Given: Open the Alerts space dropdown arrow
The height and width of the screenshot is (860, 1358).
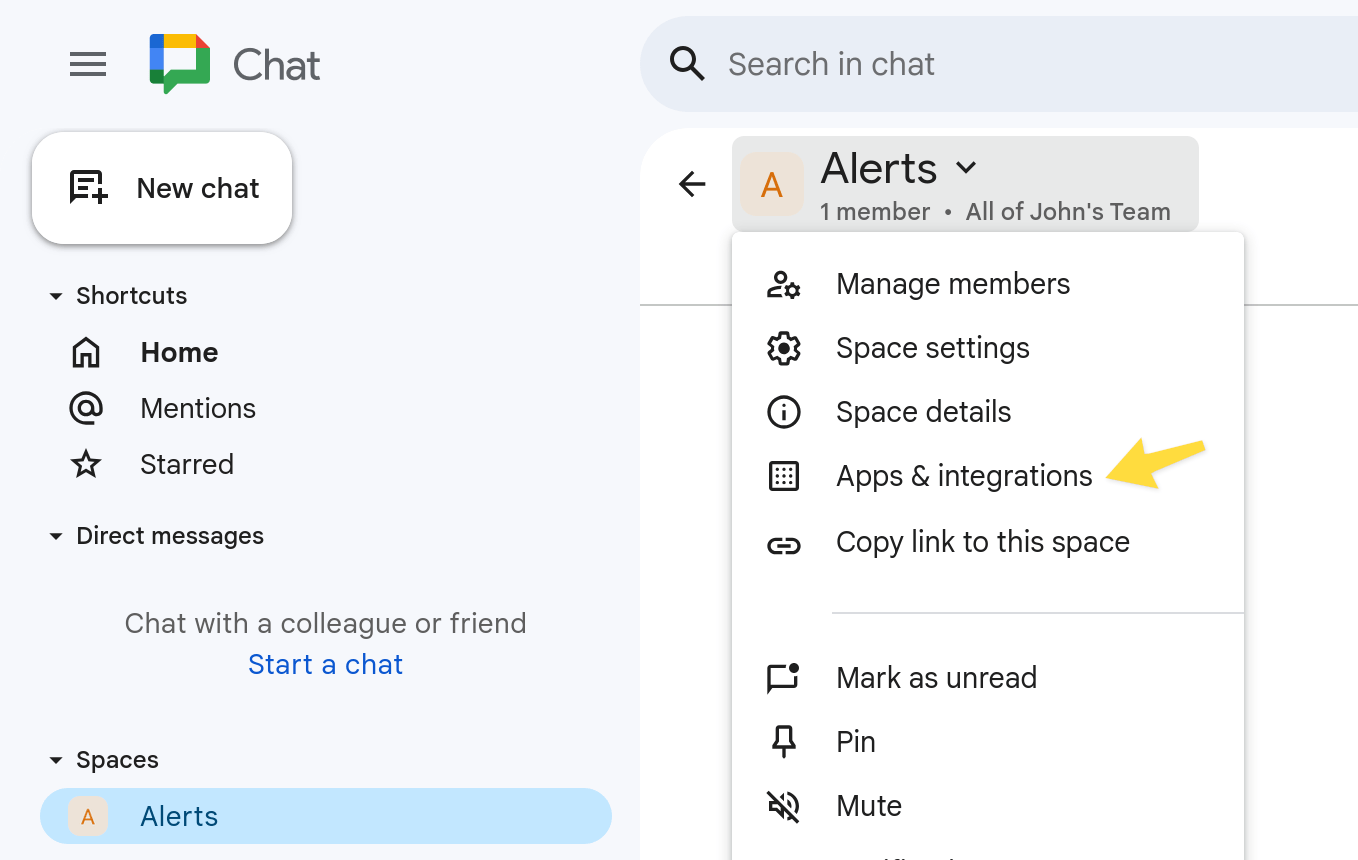Looking at the screenshot, I should click(966, 168).
